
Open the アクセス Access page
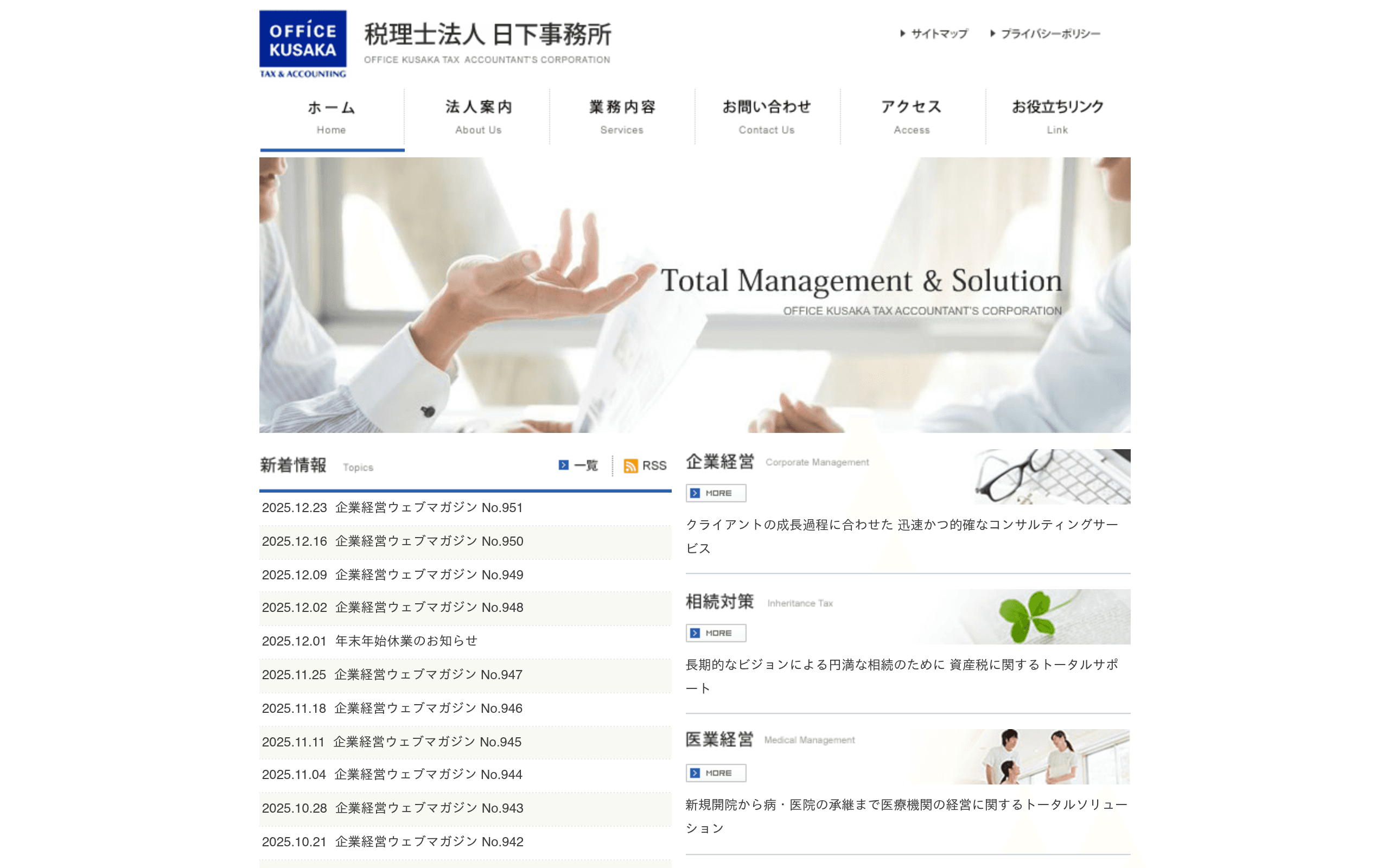[912, 116]
